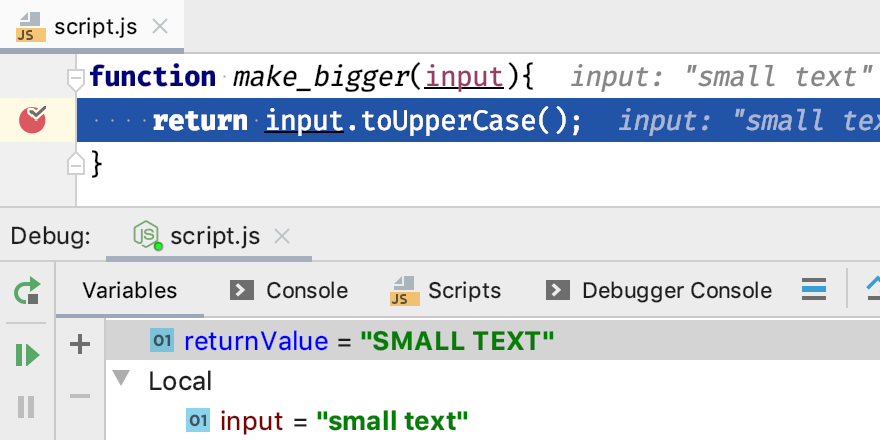Click the "small text" input value
Screen dimensions: 880x440
tap(392, 420)
